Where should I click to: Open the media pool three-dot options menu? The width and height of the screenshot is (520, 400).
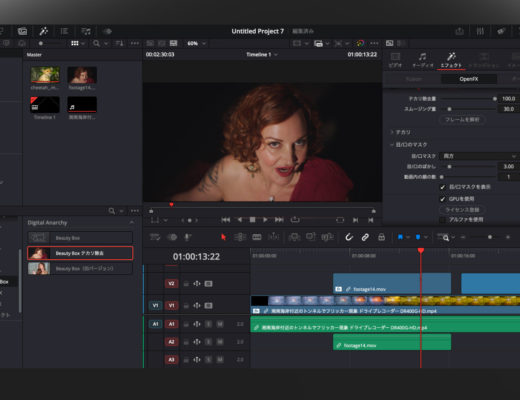(135, 43)
